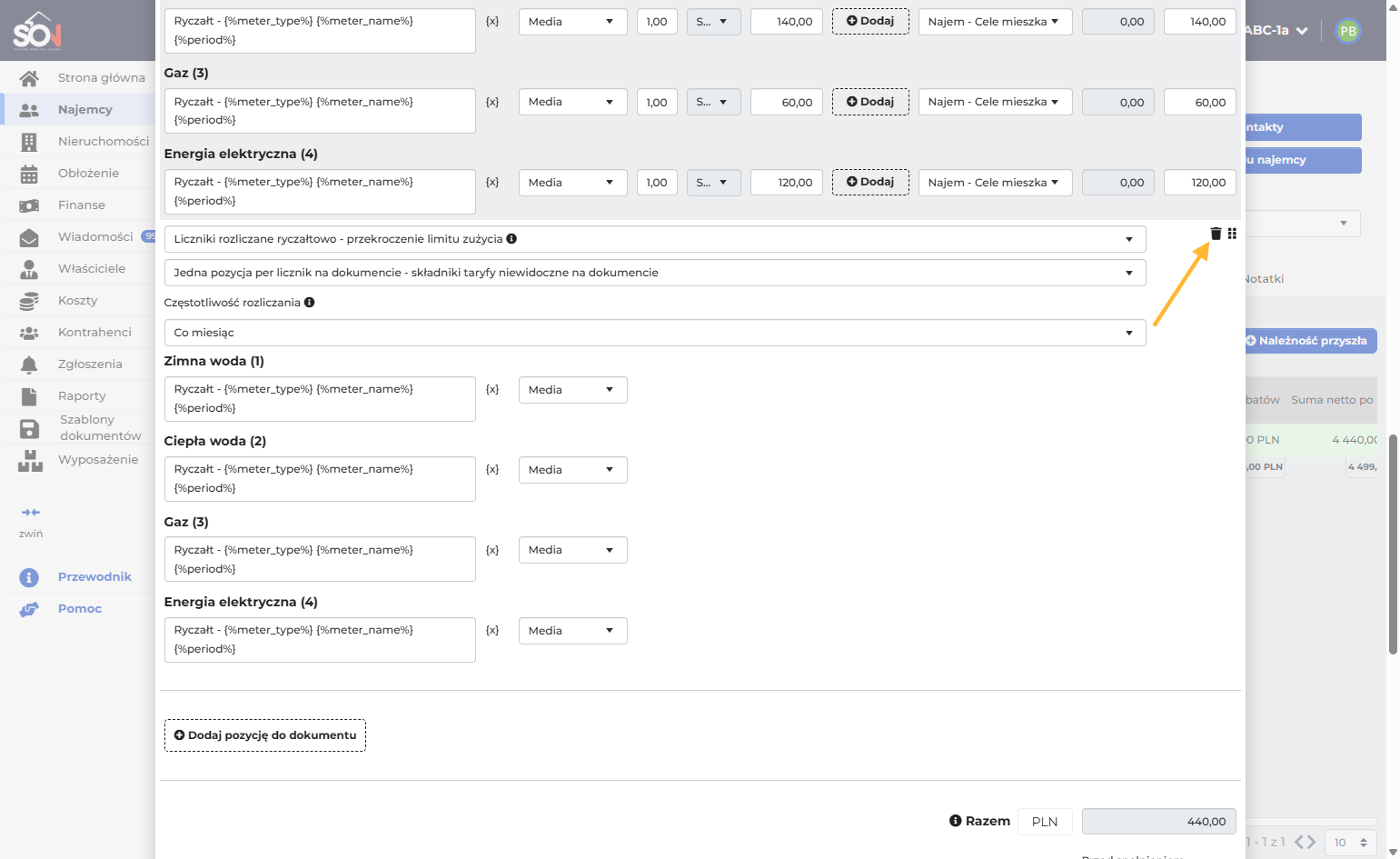
Task: Open Media dropdown under Zimna woda (1)
Action: click(x=573, y=390)
